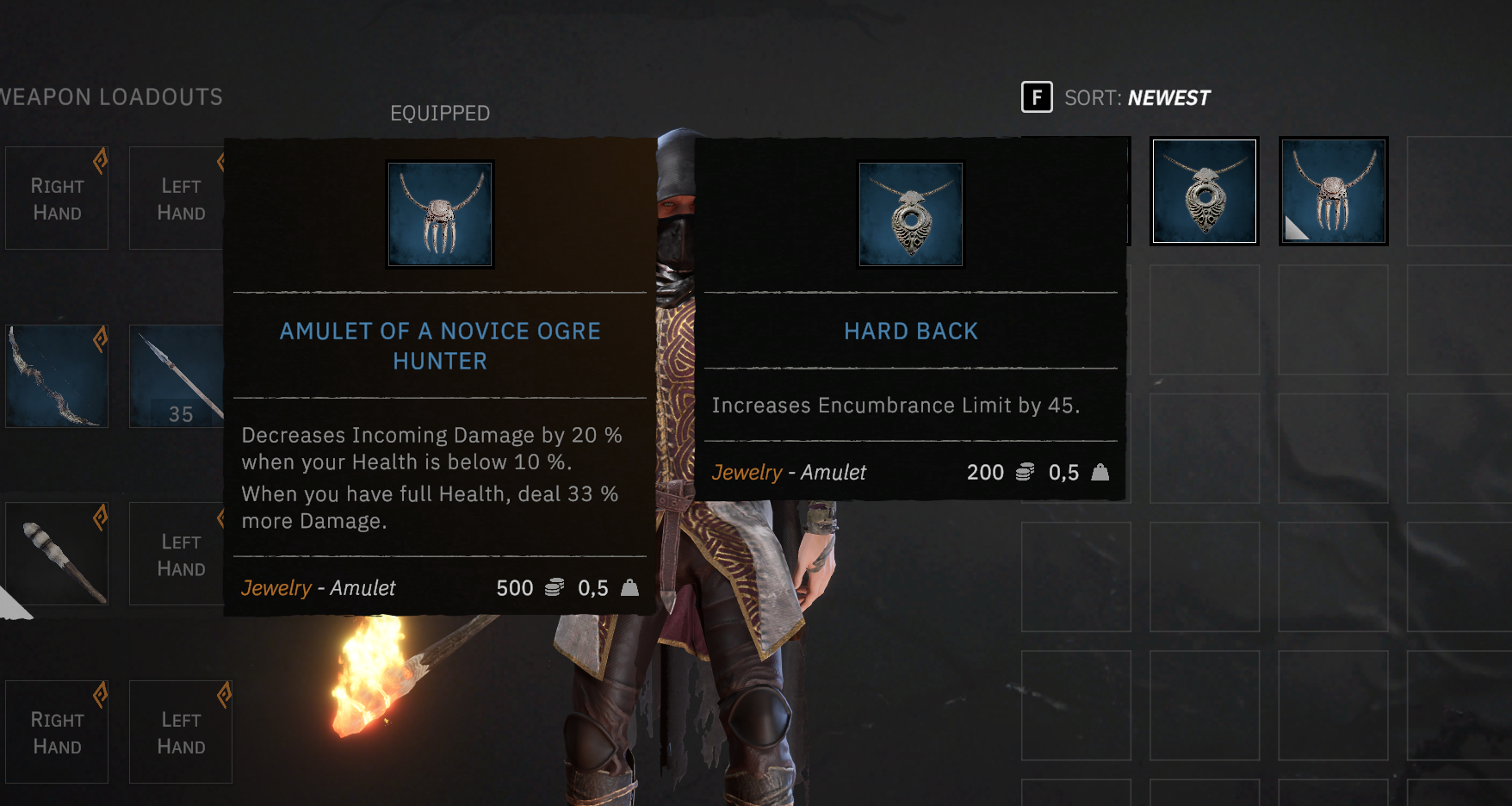The height and width of the screenshot is (806, 1512).
Task: Click the top Left Hand loadout slot
Action: pos(177,198)
